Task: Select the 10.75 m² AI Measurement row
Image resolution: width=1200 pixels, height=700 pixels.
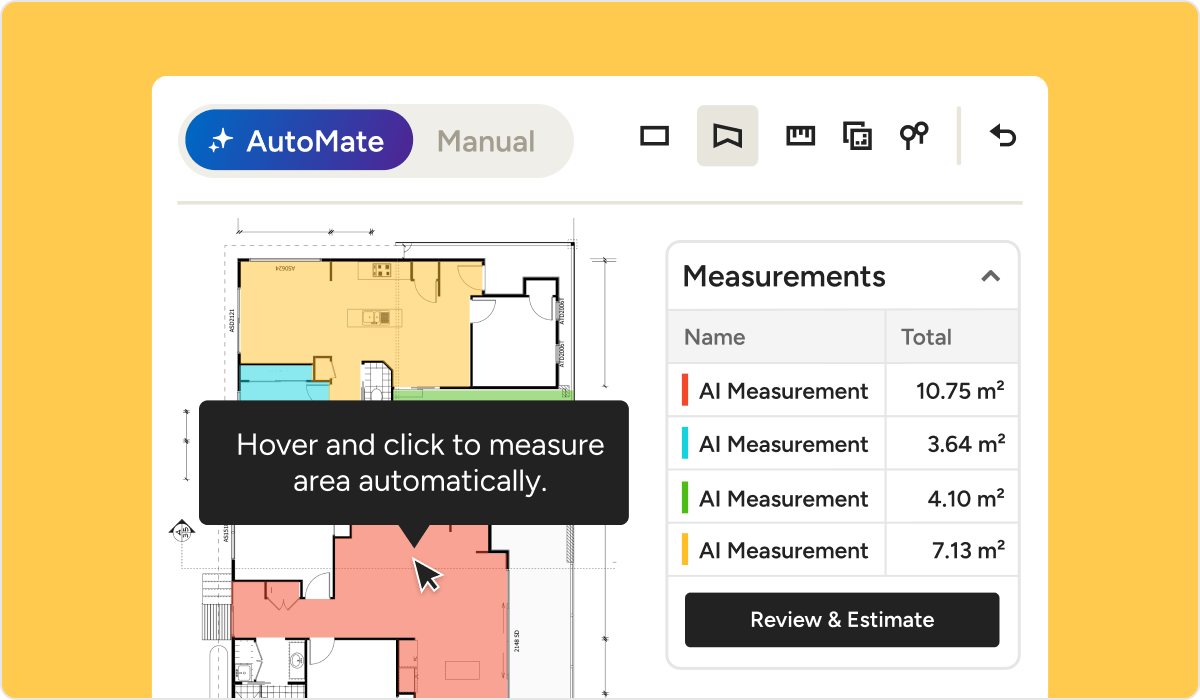Action: pyautogui.click(x=842, y=391)
